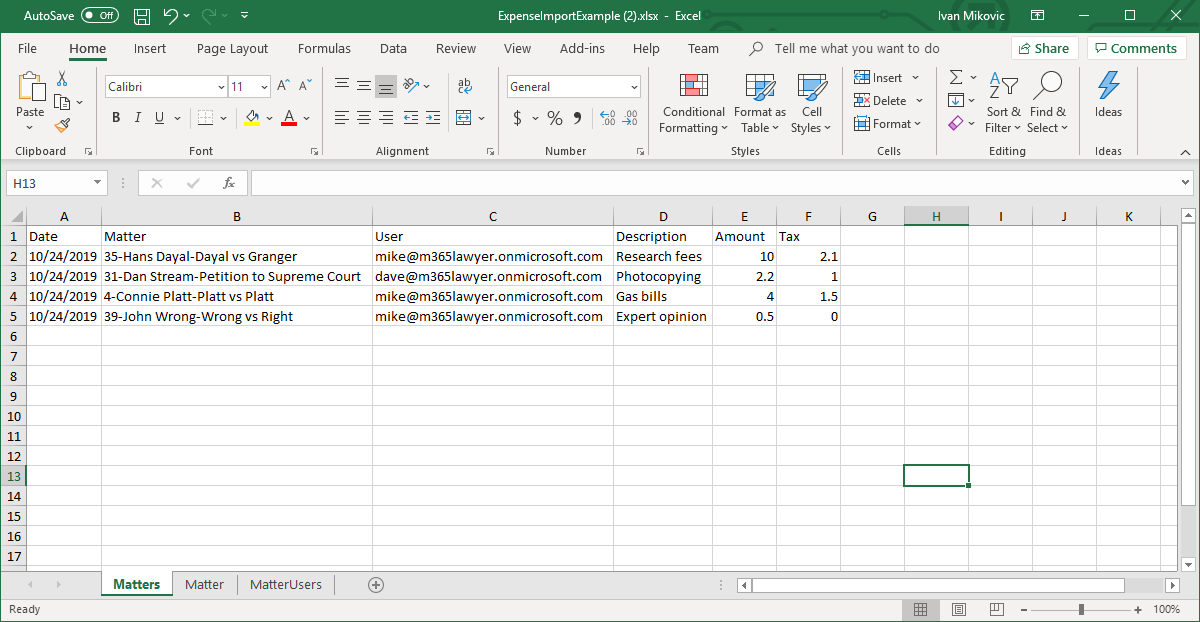The width and height of the screenshot is (1200, 622).
Task: Open the Comments button
Action: coord(1136,48)
